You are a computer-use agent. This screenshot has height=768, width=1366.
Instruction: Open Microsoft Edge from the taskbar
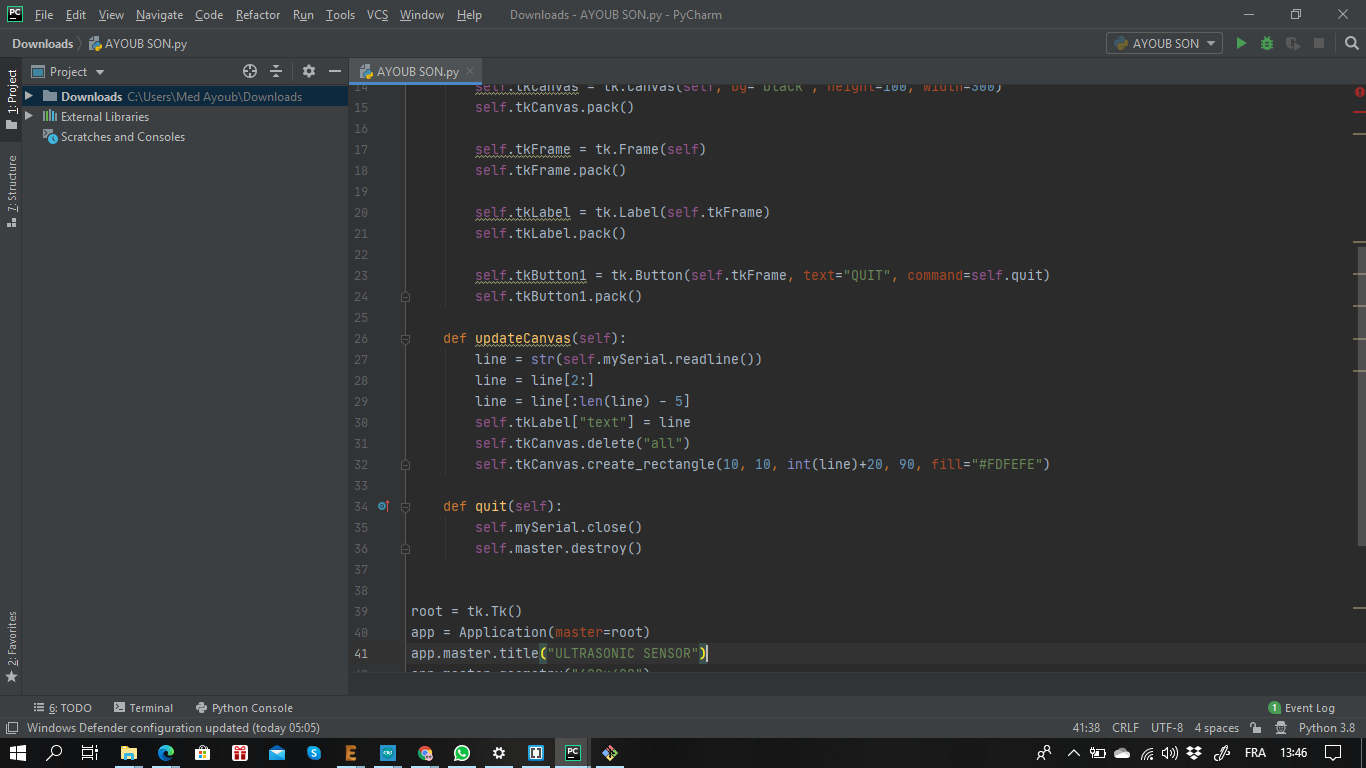point(166,753)
